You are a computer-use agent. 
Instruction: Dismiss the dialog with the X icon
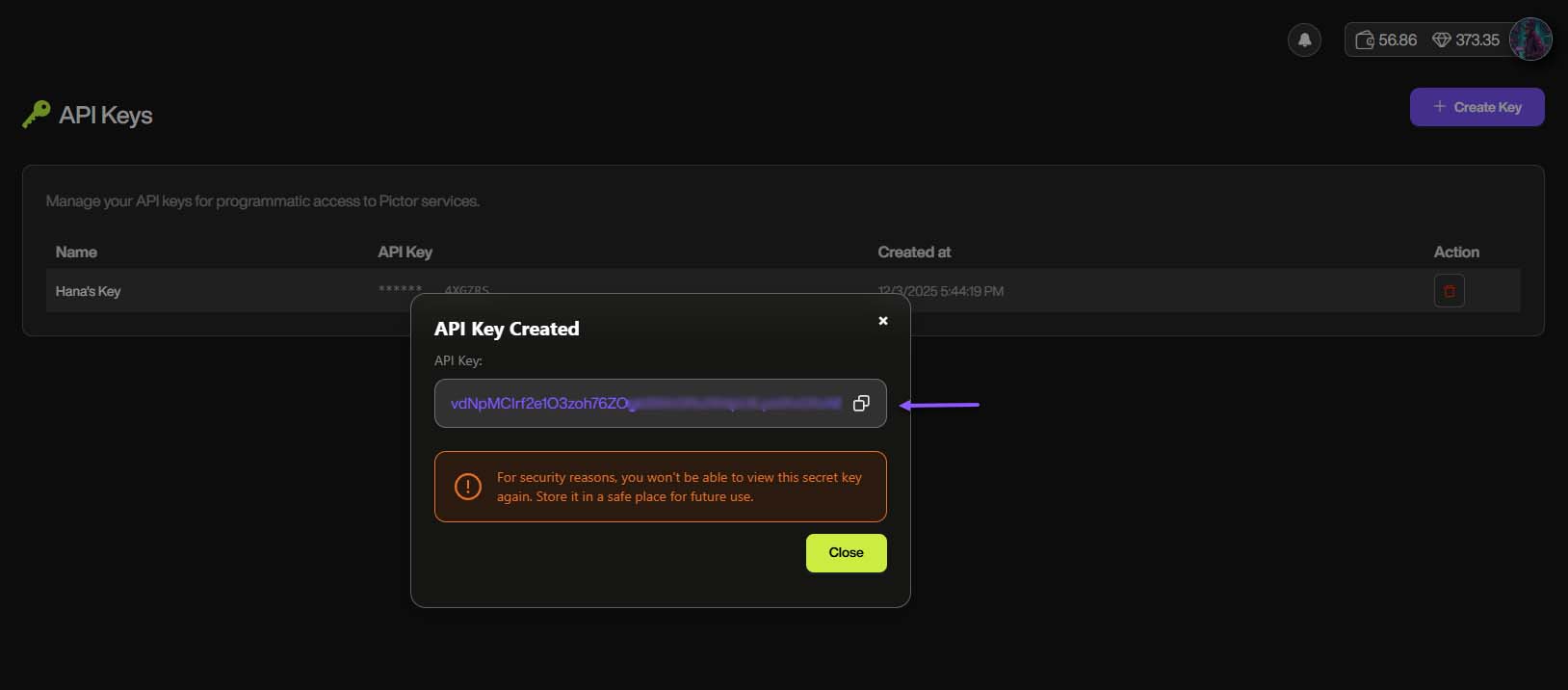pyautogui.click(x=882, y=321)
